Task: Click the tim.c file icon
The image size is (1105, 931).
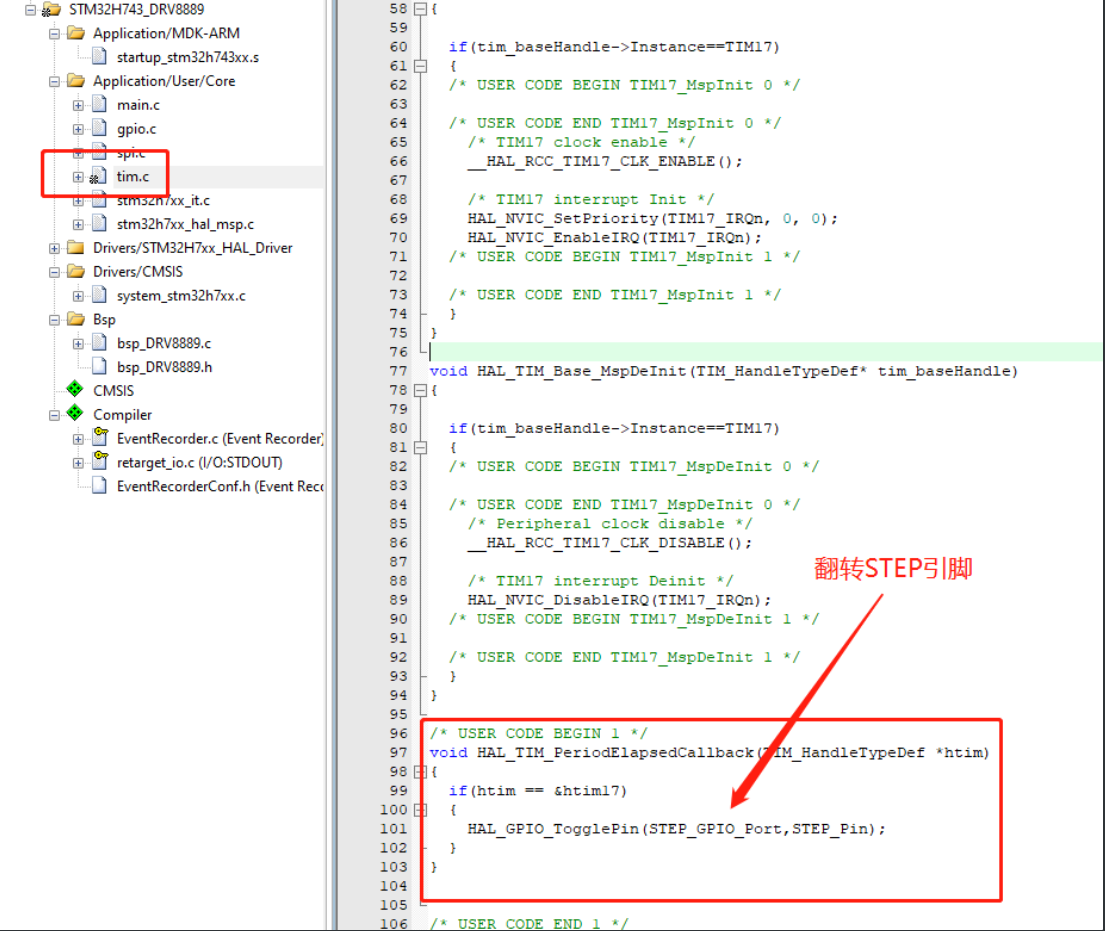Action: coord(99,175)
